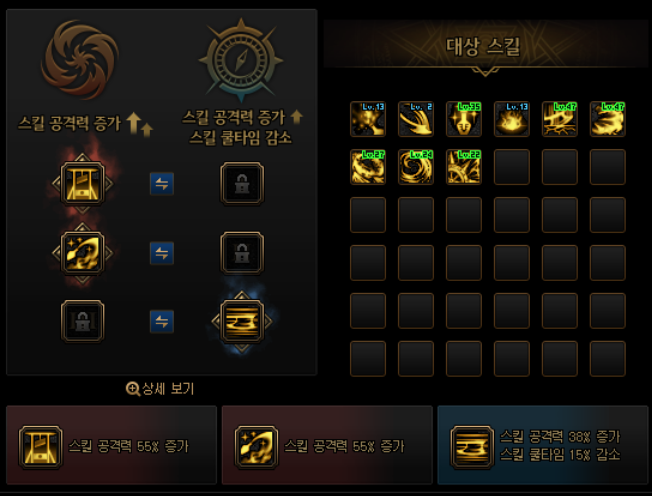Select the compass emblem for cooldown reduction

(x=241, y=60)
